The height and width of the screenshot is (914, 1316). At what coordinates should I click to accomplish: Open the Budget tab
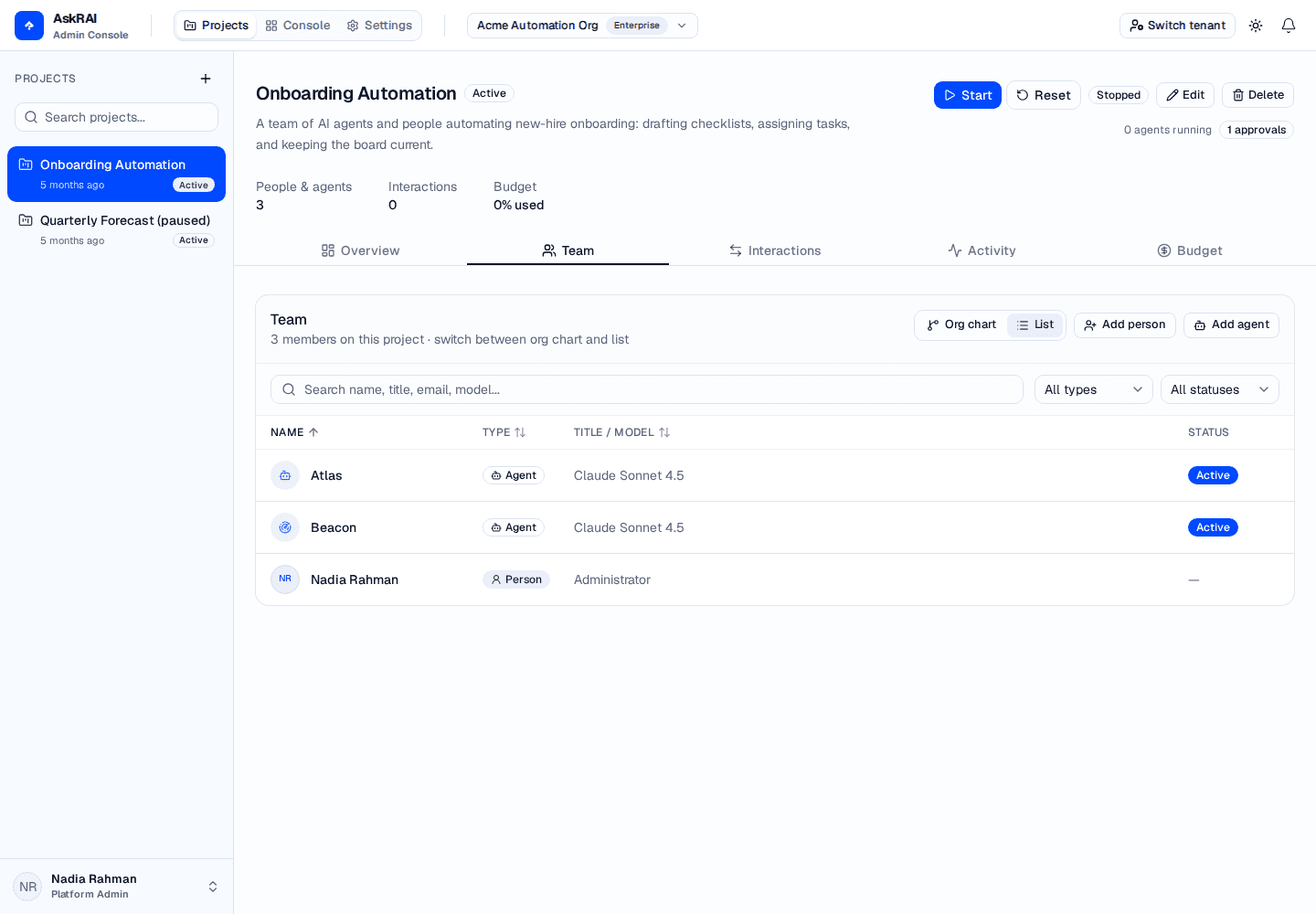point(1189,250)
